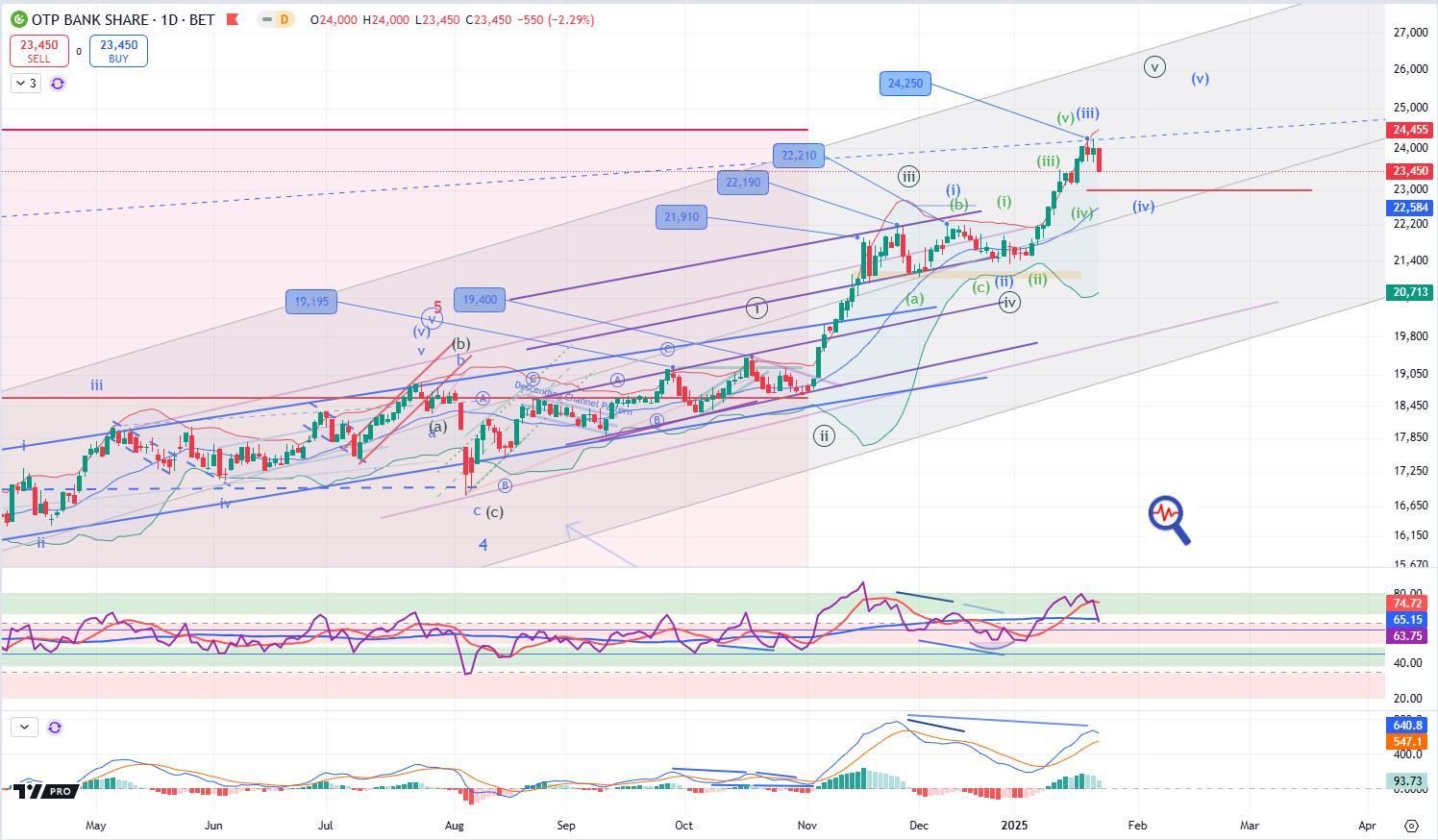Select the 24,250 price callout label

[x=905, y=84]
